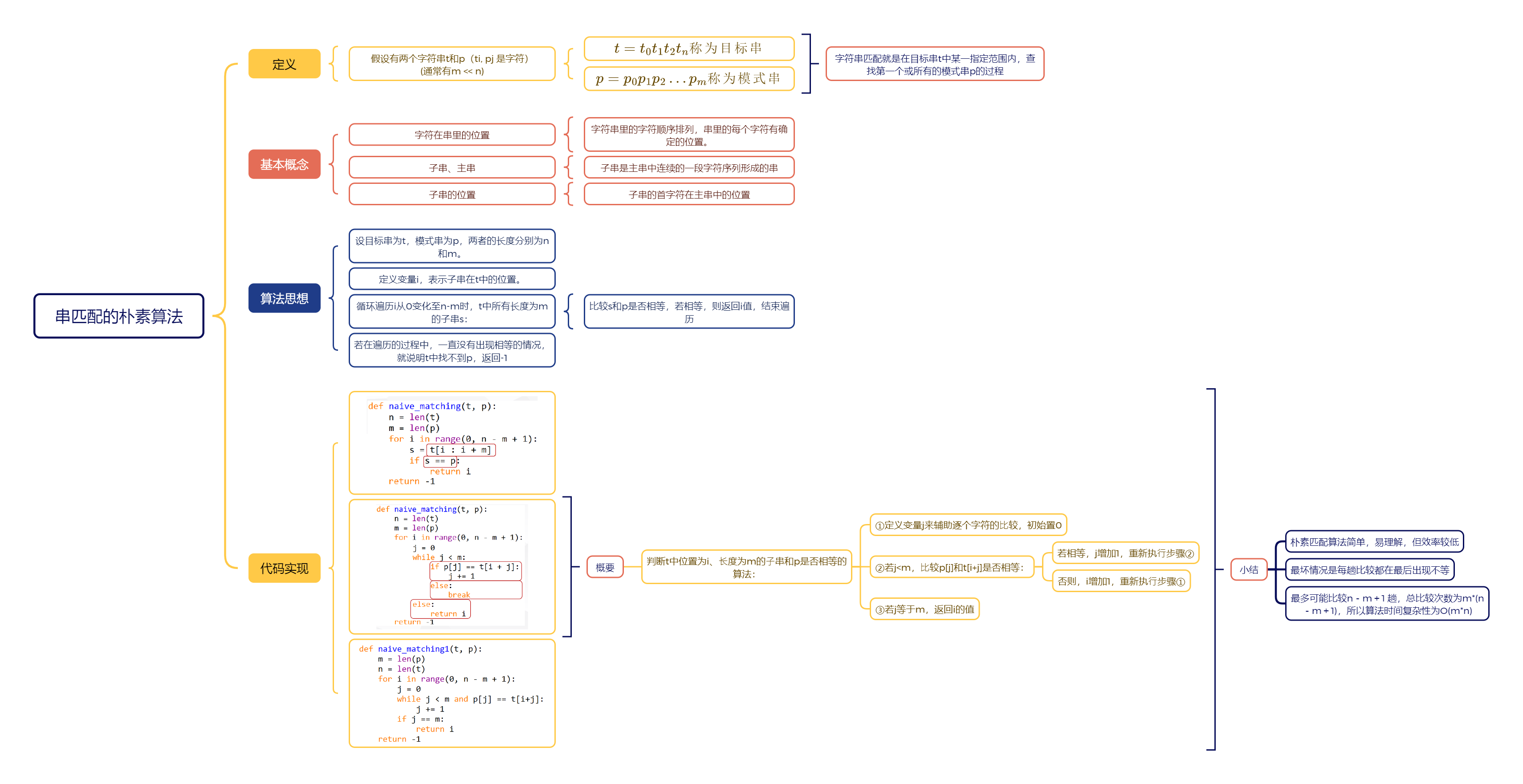Select the 小结 summary node
The height and width of the screenshot is (784, 1523).
coord(1248,569)
